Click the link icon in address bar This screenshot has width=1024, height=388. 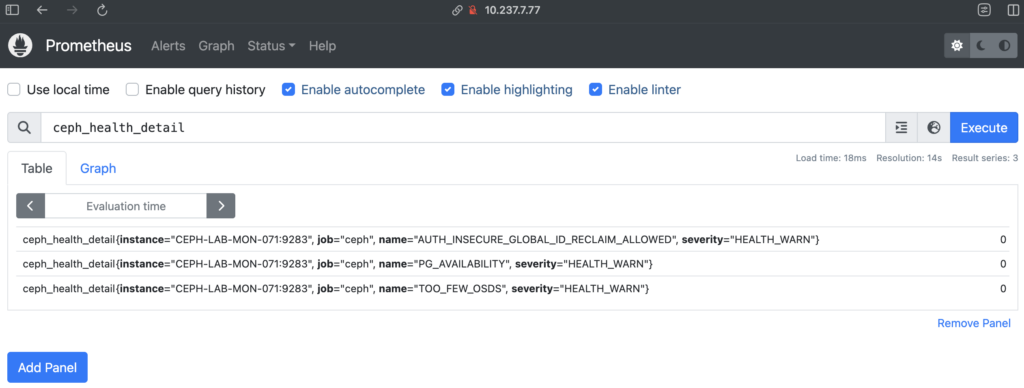[457, 10]
